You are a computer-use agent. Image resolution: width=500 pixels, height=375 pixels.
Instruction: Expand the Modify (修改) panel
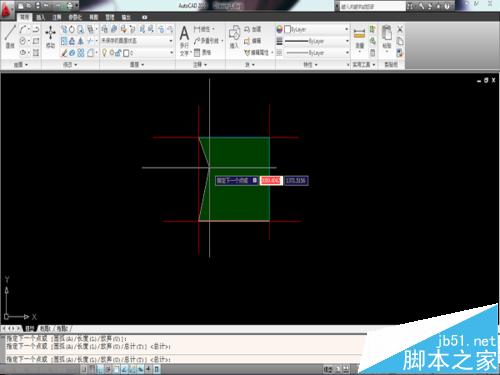click(x=70, y=64)
